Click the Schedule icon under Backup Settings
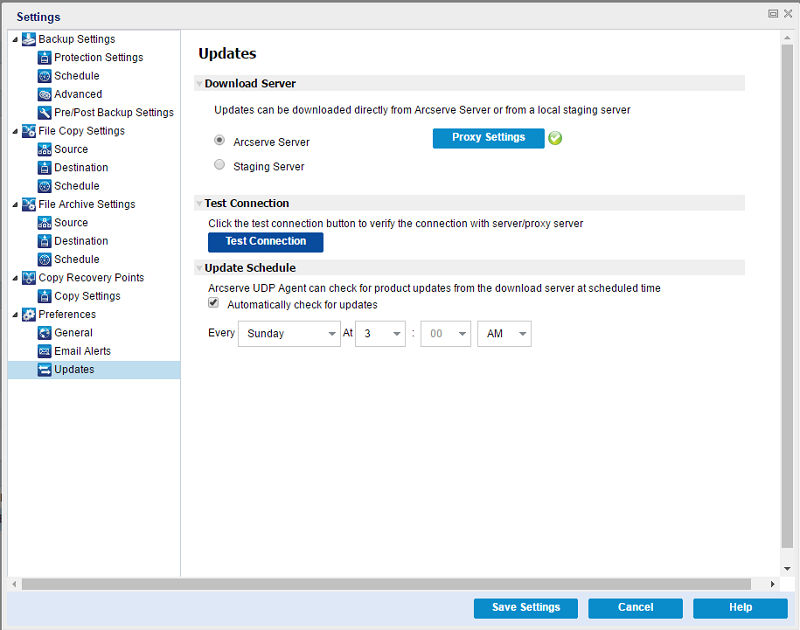Image resolution: width=800 pixels, height=630 pixels. coord(44,76)
